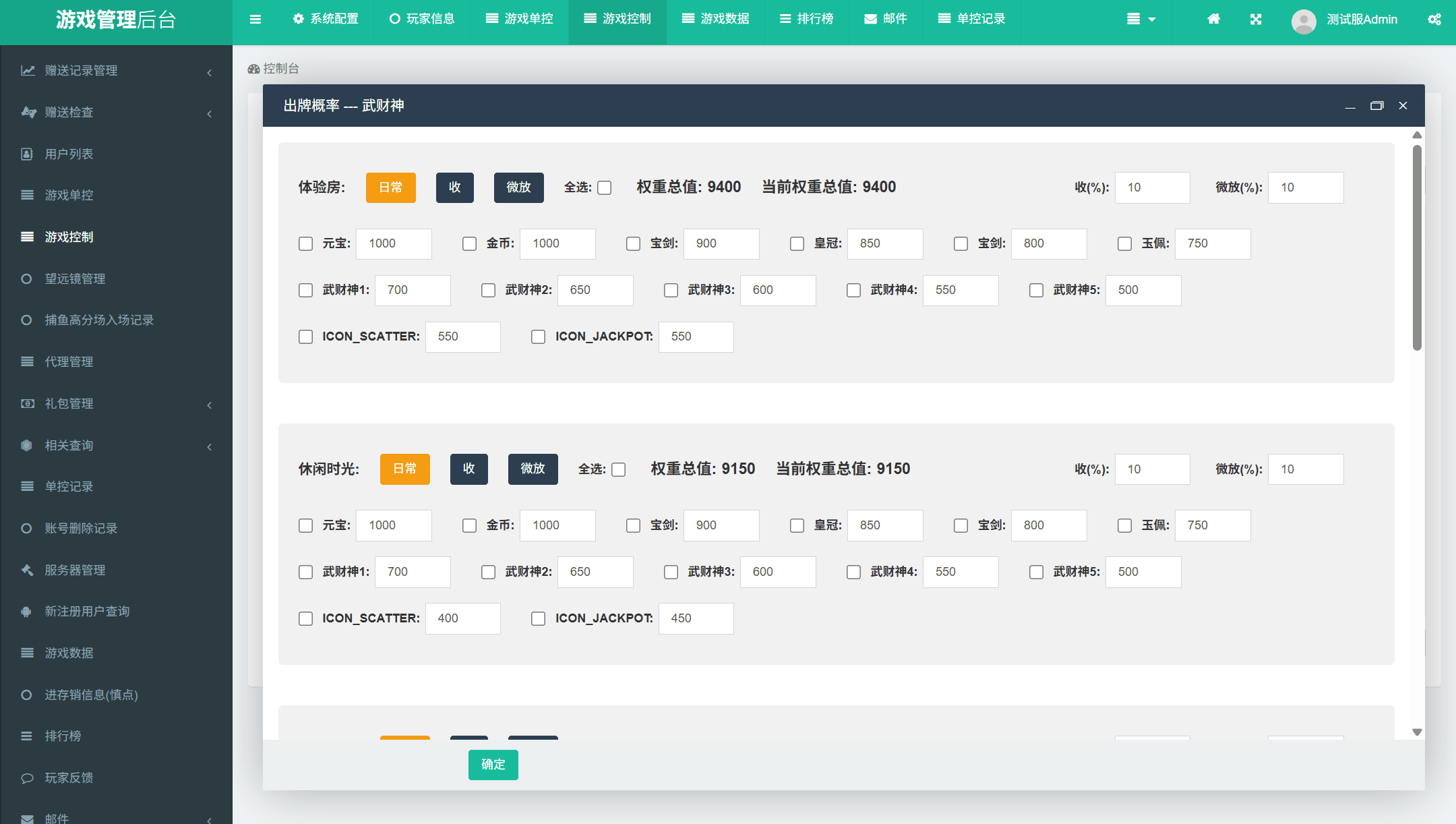Click the 礼包管理 money icon in sidebar
The height and width of the screenshot is (824, 1456).
(28, 403)
